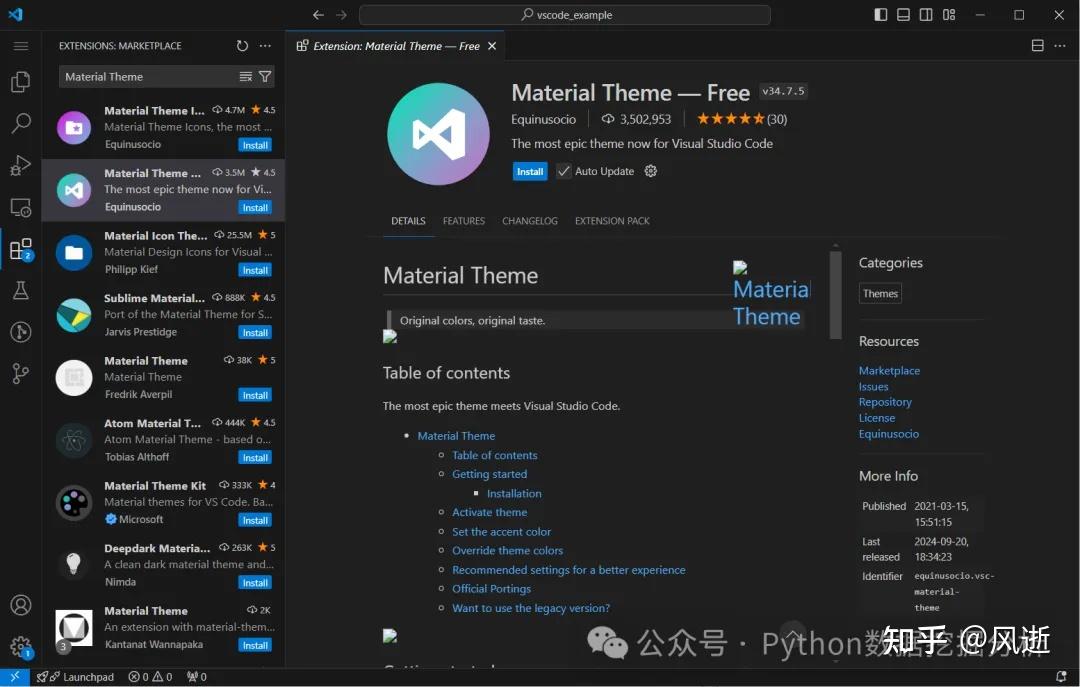Open the Repository resource link
Image resolution: width=1080 pixels, height=687 pixels.
pyautogui.click(x=885, y=402)
